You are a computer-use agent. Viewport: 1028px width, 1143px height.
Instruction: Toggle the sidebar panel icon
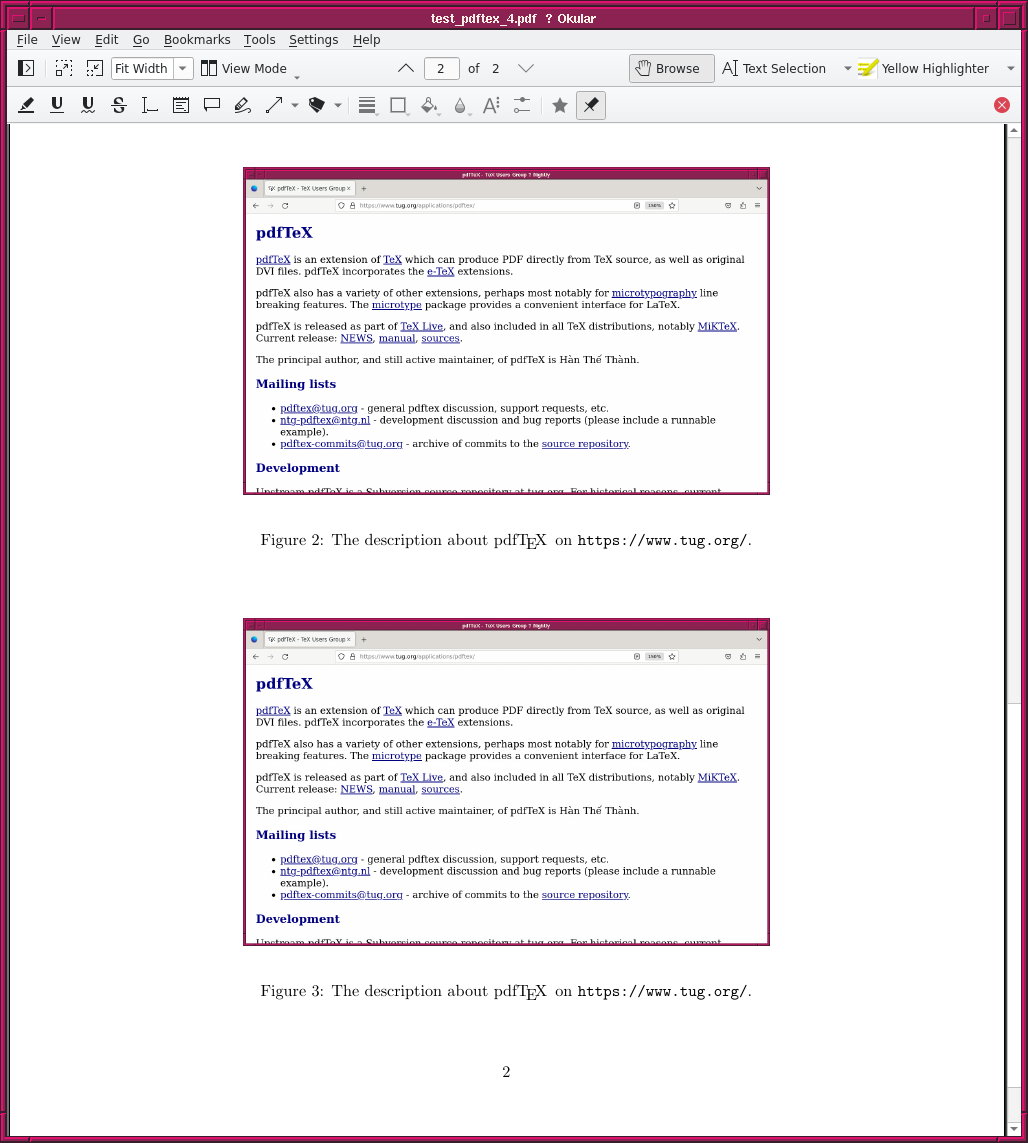point(27,68)
